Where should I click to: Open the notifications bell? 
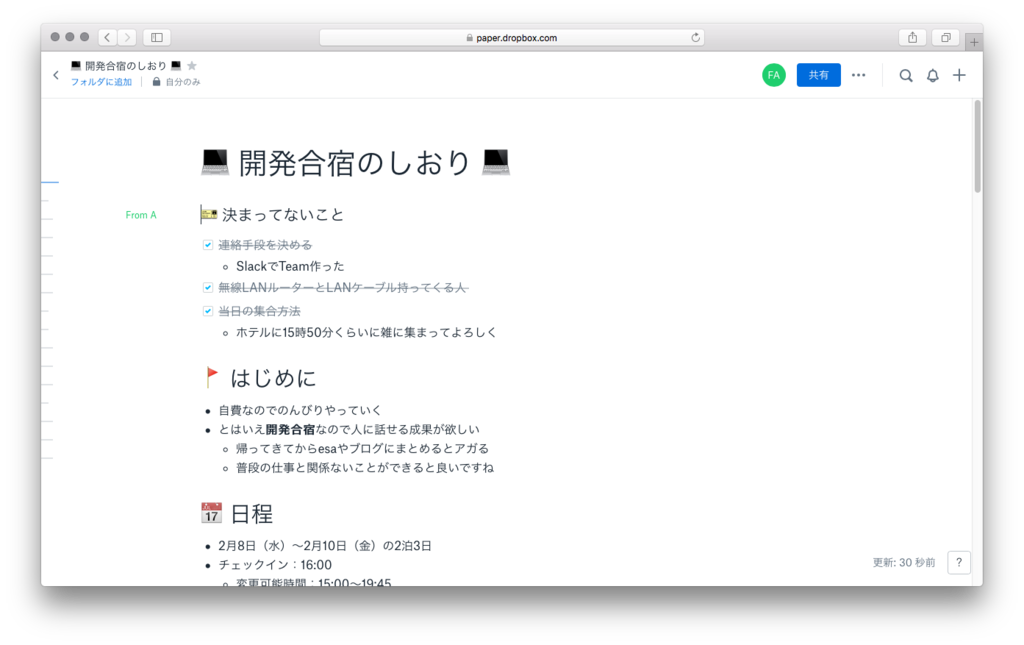(x=933, y=76)
